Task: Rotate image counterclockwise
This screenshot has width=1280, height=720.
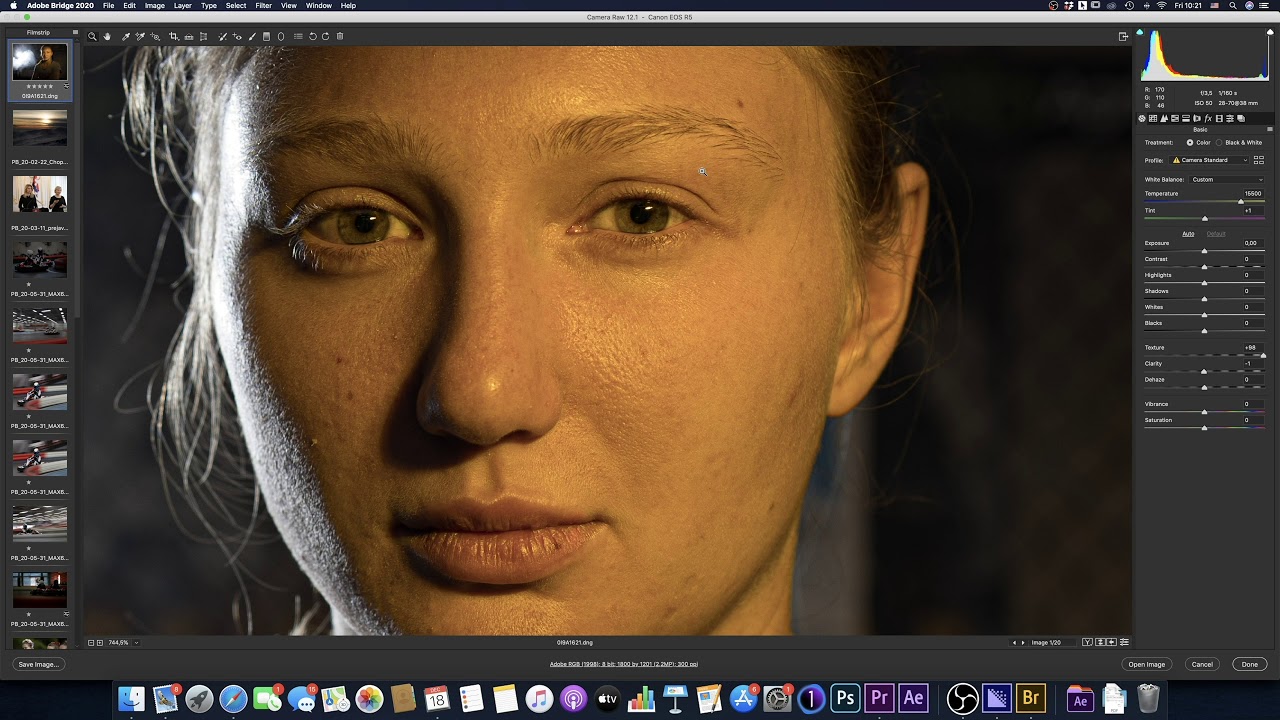Action: click(313, 36)
